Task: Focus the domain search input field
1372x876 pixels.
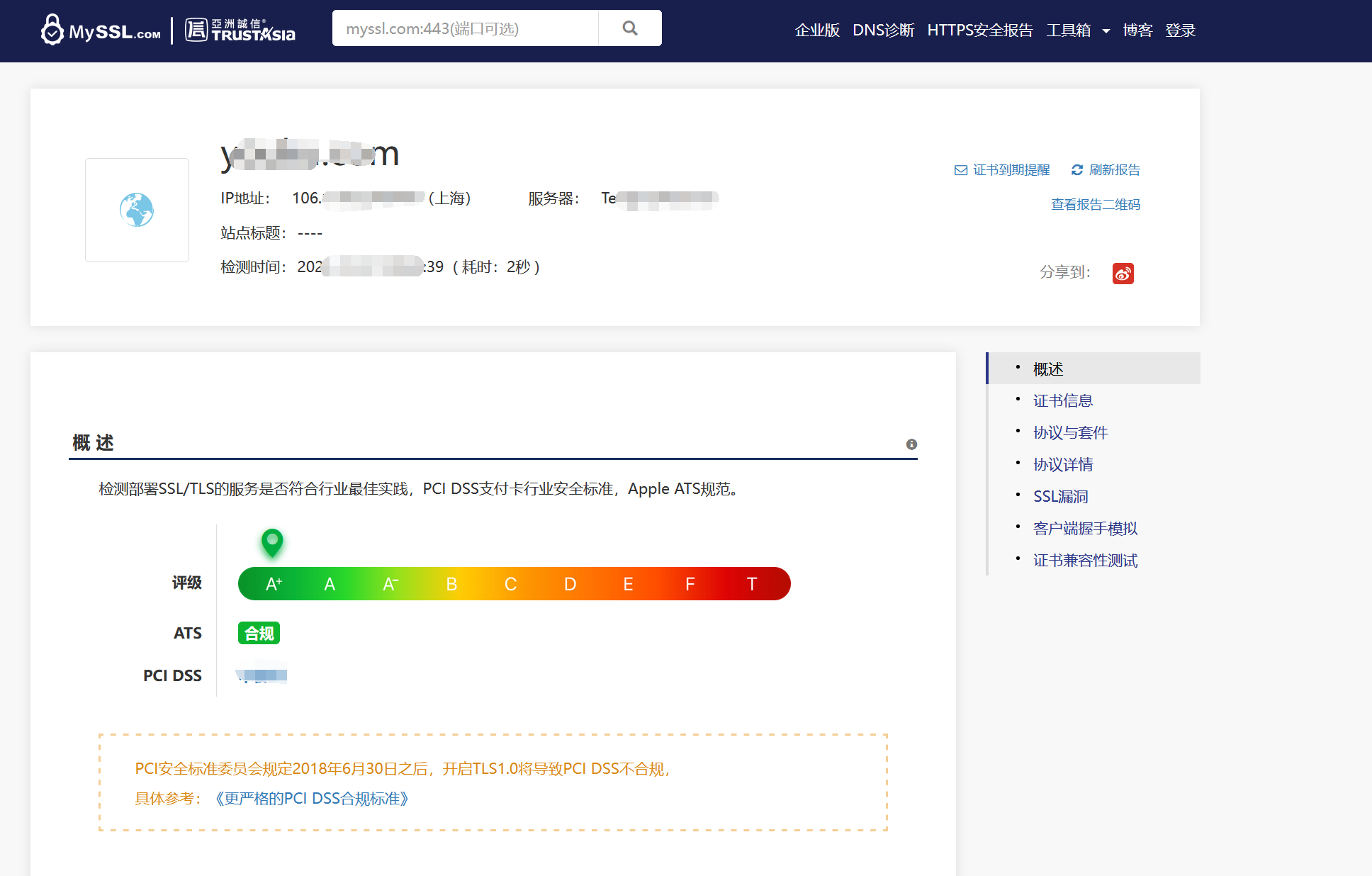Action: [x=466, y=28]
